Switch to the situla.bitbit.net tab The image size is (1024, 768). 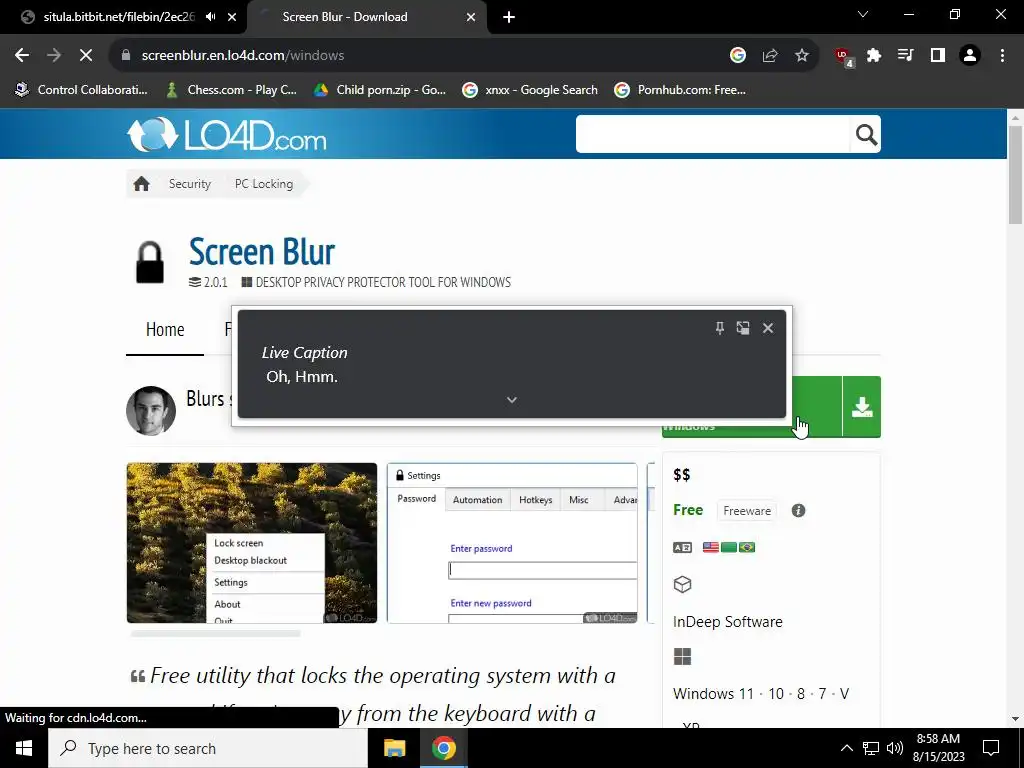click(x=119, y=17)
